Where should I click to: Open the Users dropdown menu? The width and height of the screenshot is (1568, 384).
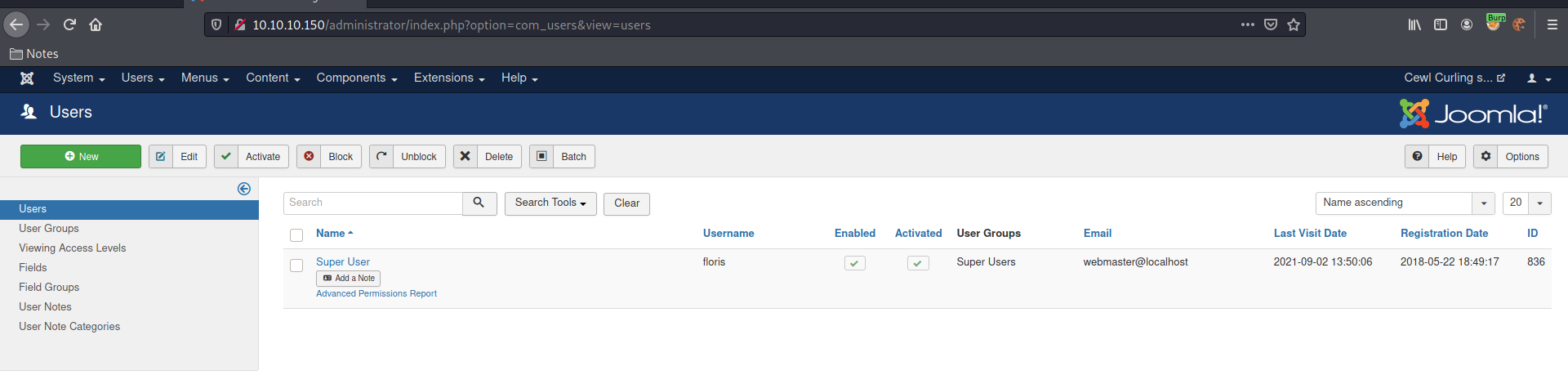click(x=143, y=78)
